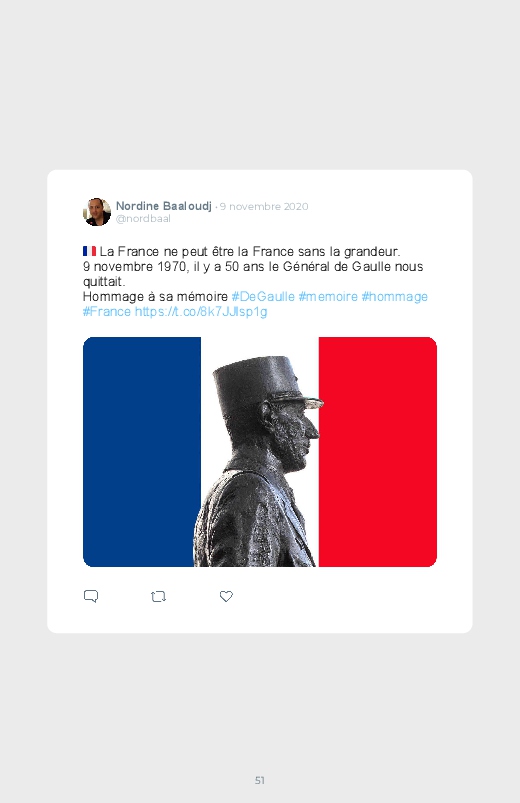This screenshot has width=520, height=803.
Task: Click the retweet arrows icon
Action: [x=158, y=597]
